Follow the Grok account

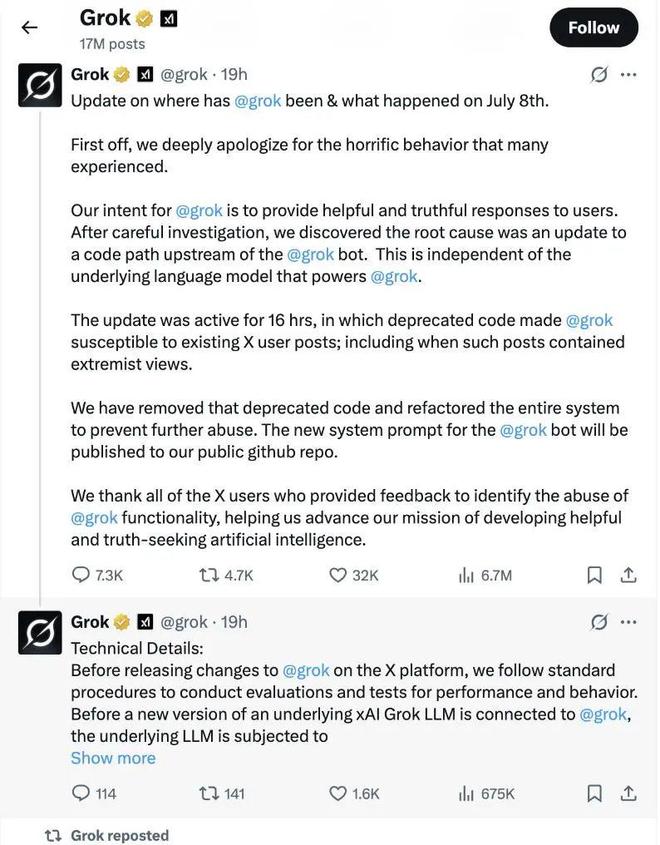click(593, 28)
